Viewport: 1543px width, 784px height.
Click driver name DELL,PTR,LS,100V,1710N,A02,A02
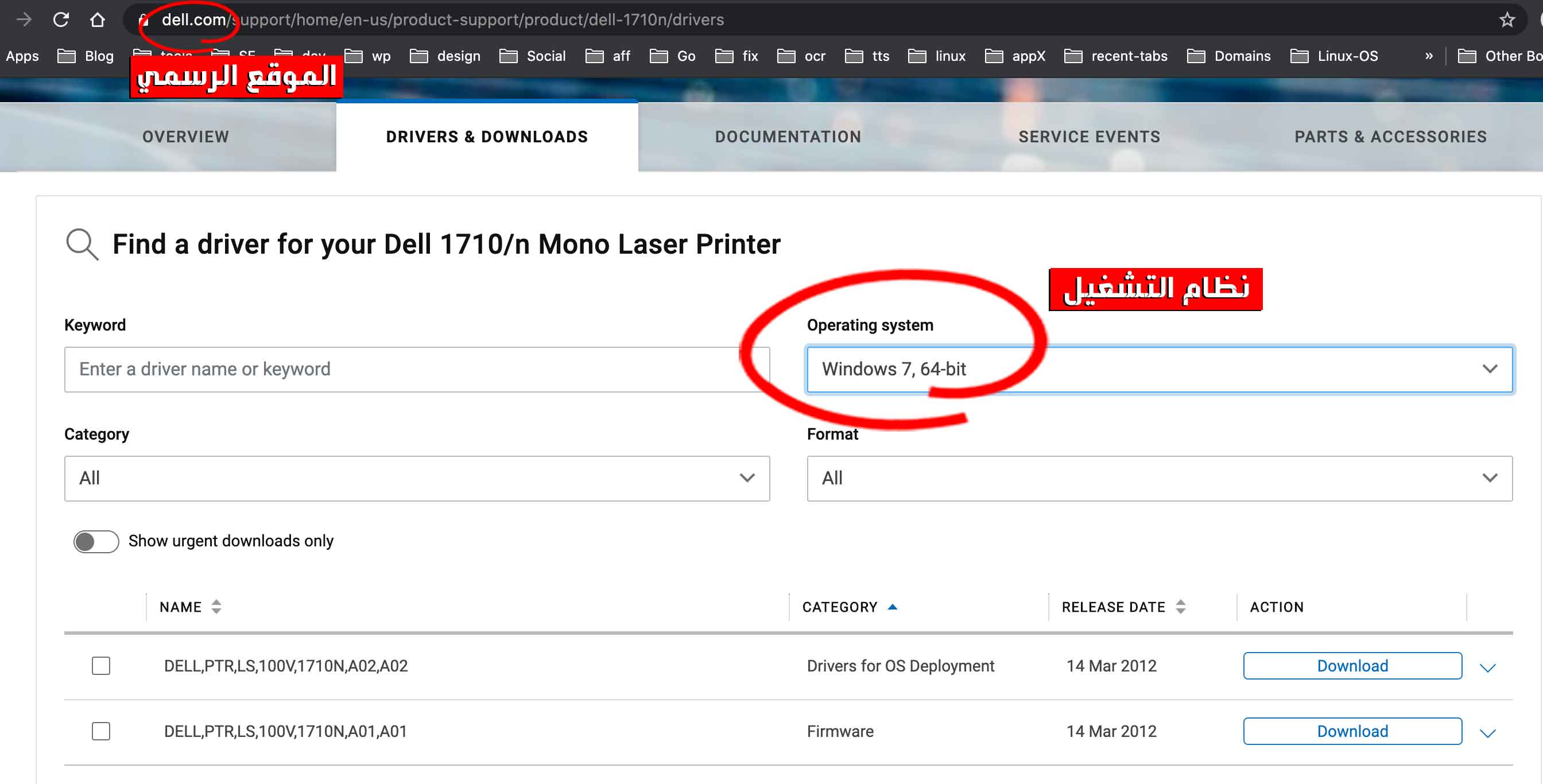pos(286,665)
